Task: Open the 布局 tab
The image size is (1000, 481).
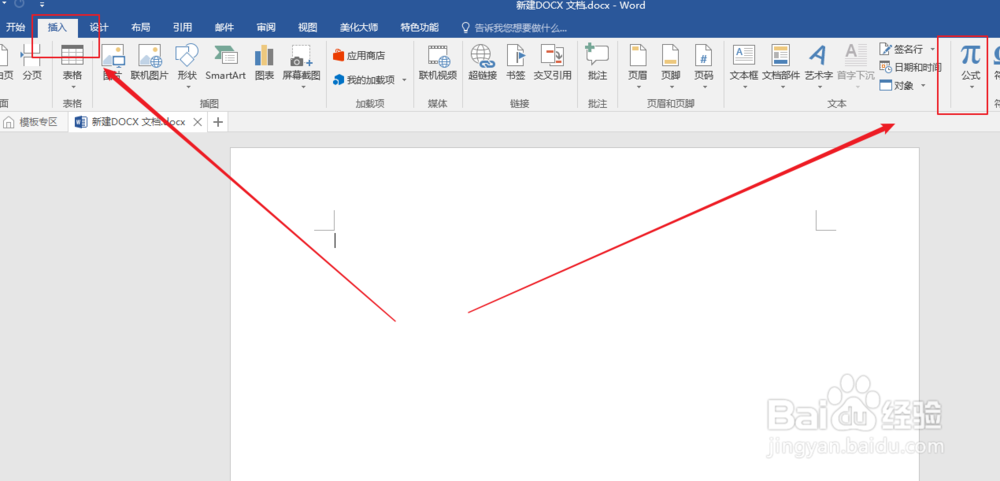Action: click(x=140, y=27)
